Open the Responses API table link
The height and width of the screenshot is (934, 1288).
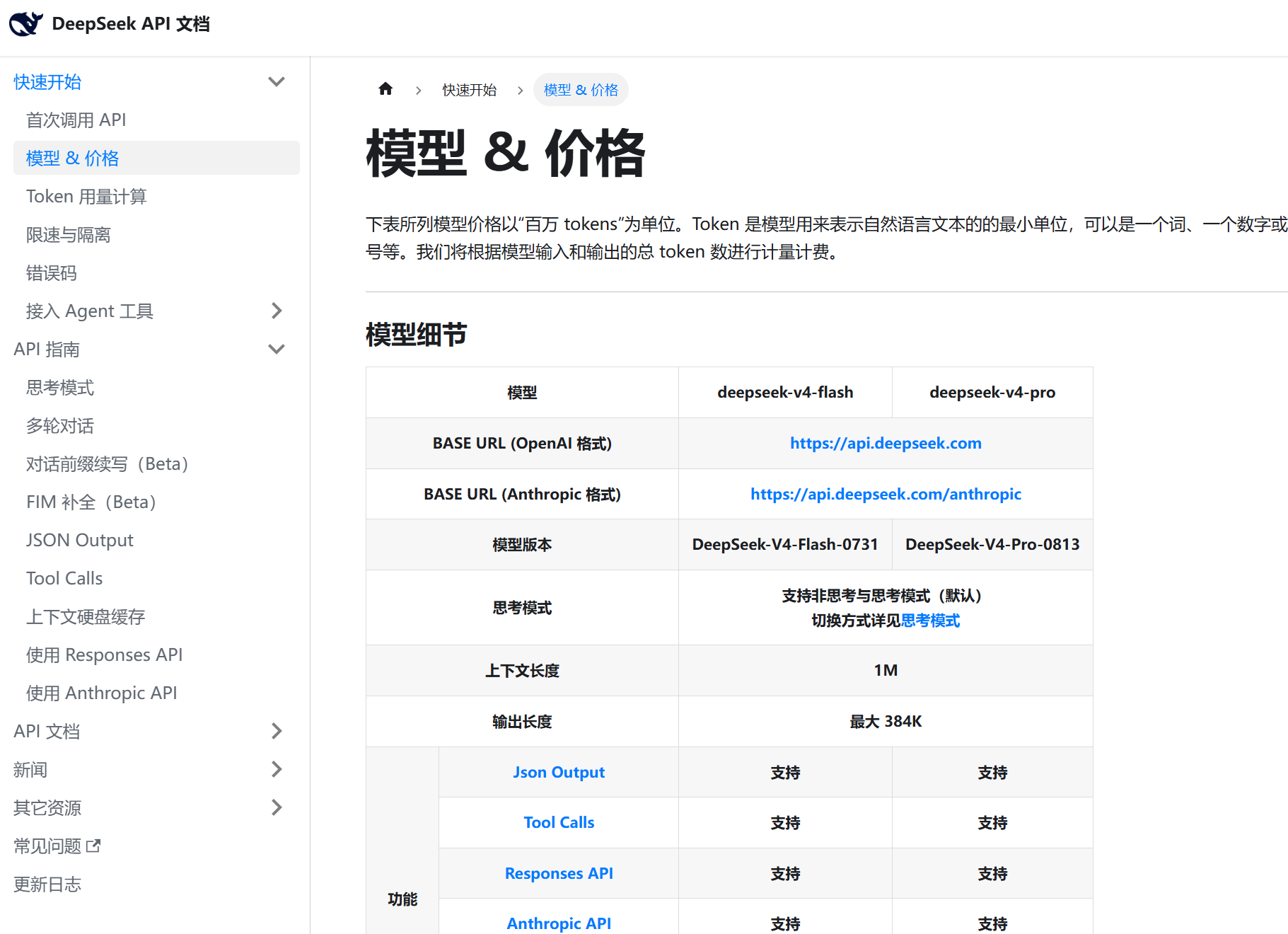click(559, 873)
